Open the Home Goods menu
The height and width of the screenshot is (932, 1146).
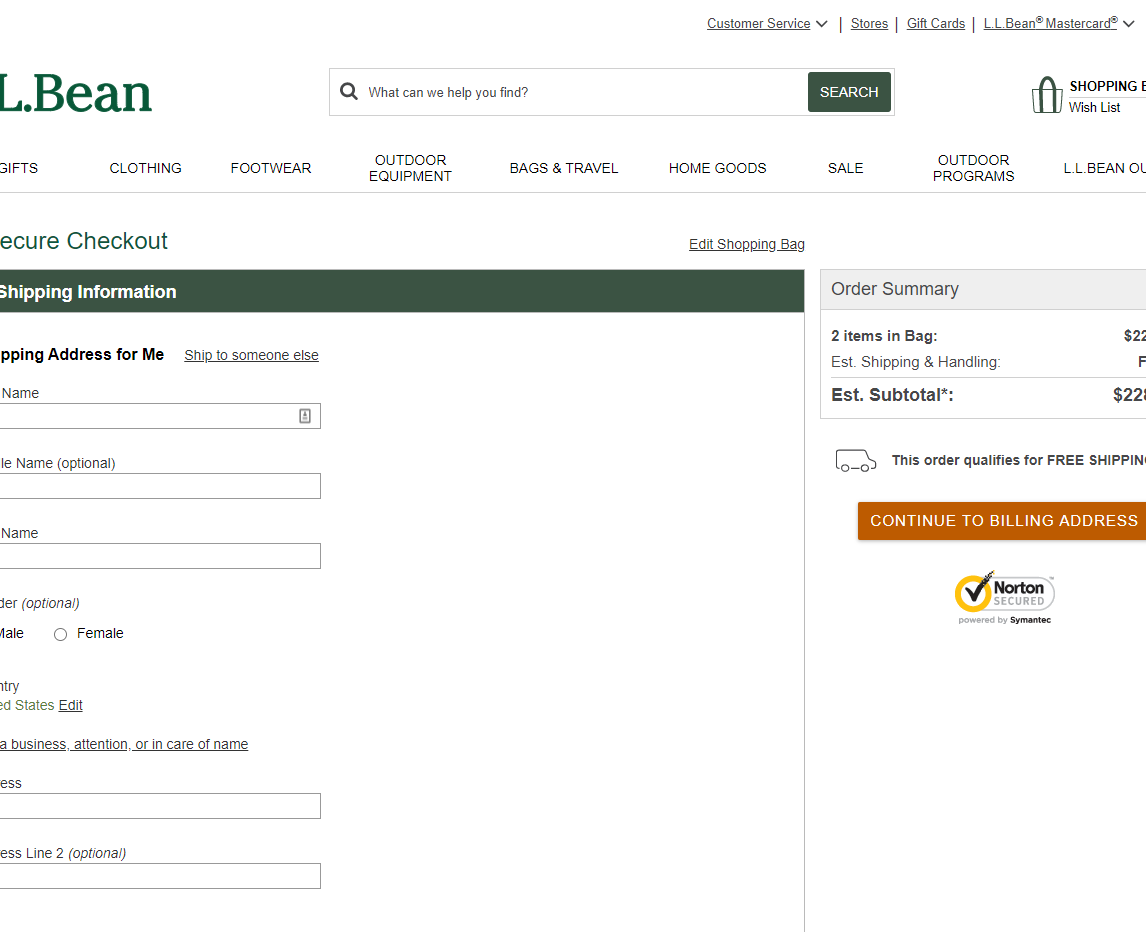[718, 168]
